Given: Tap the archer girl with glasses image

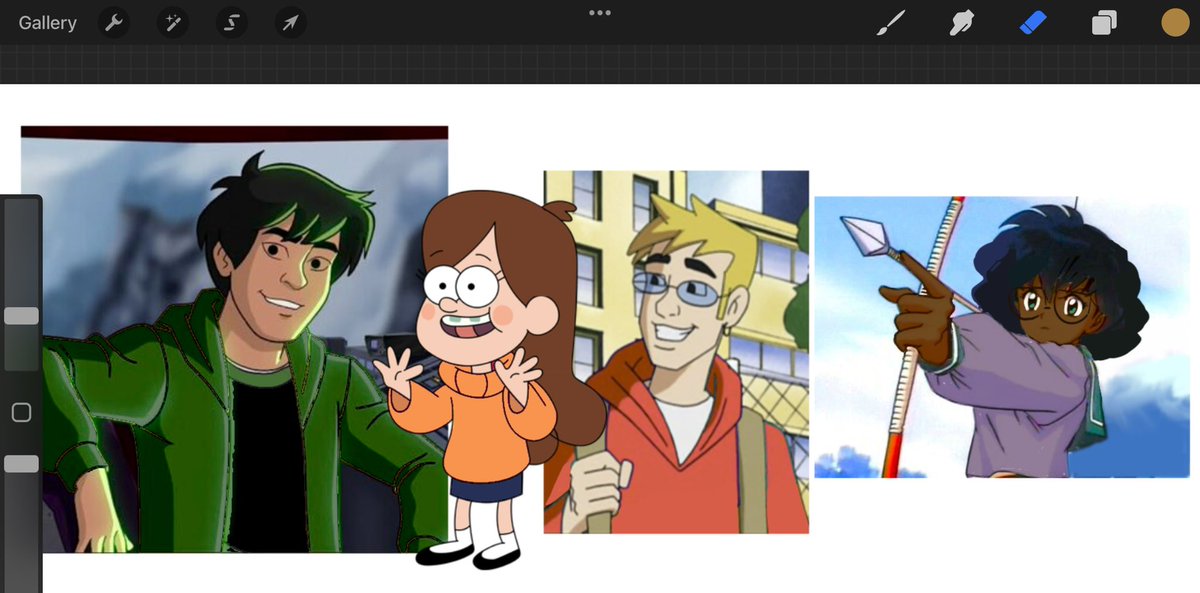Looking at the screenshot, I should 1002,337.
